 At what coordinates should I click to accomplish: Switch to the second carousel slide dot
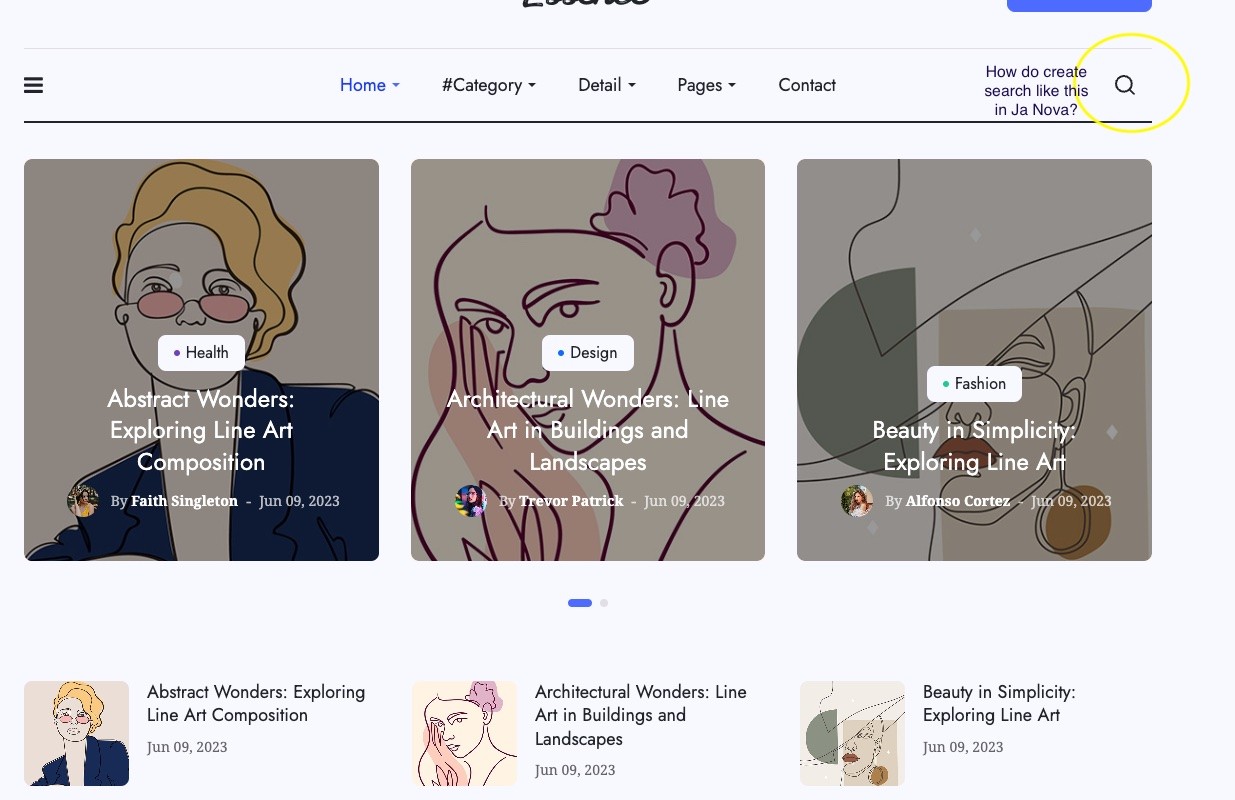click(604, 603)
